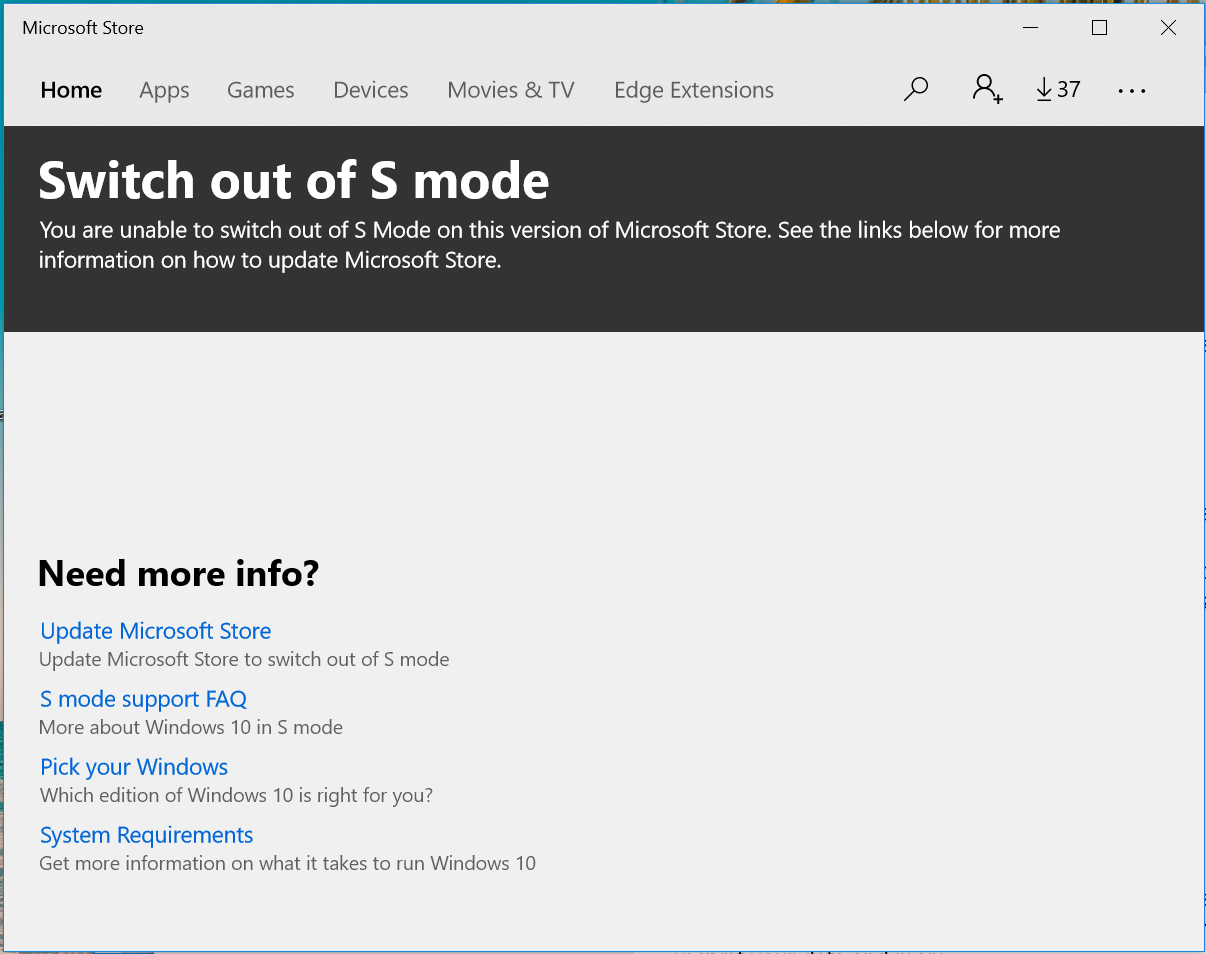Click the System Requirements link
The width and height of the screenshot is (1206, 954).
(146, 835)
